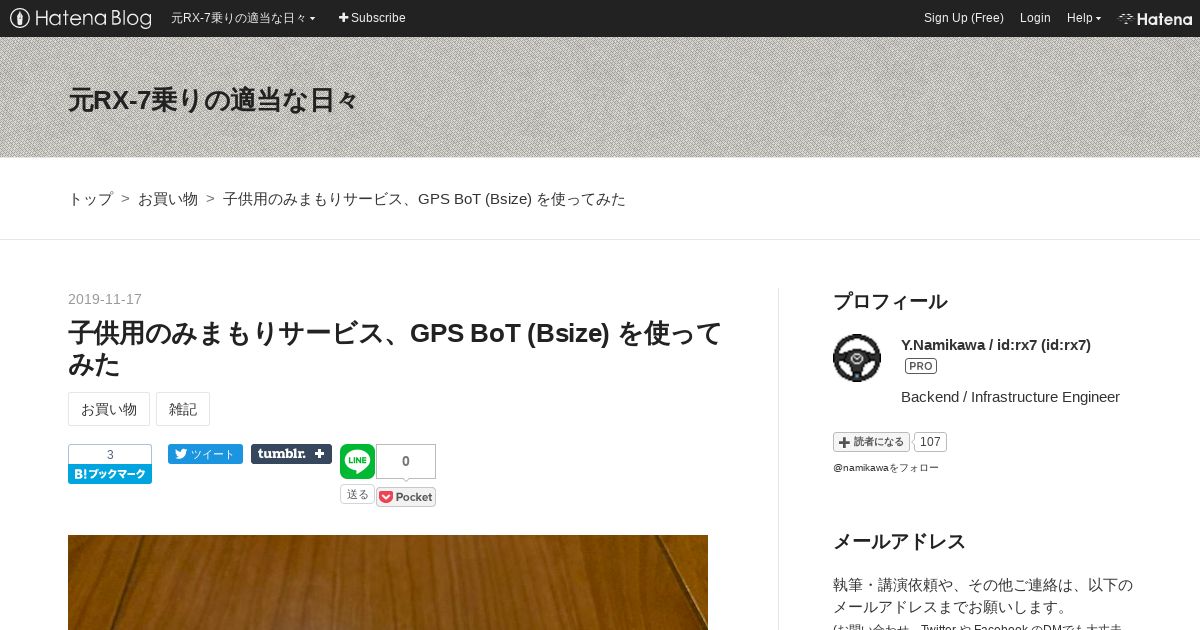This screenshot has width=1200, height=630.
Task: Select the プロフィール sidebar heading
Action: point(890,302)
